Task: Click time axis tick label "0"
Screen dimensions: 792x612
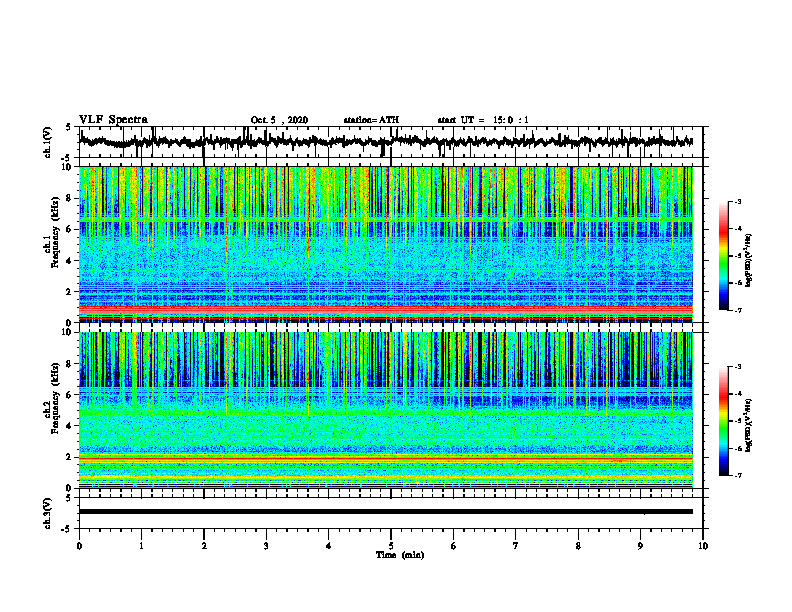Action: tap(79, 546)
